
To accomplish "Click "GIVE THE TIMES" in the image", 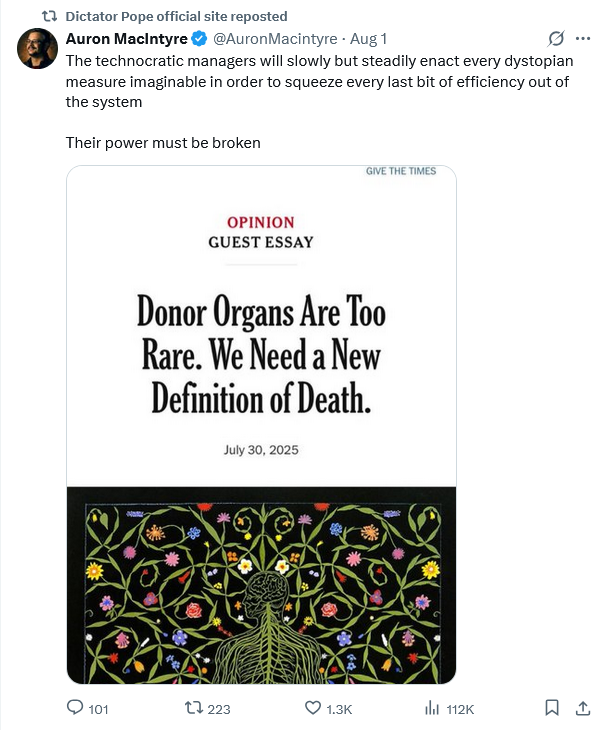I will click(x=401, y=171).
